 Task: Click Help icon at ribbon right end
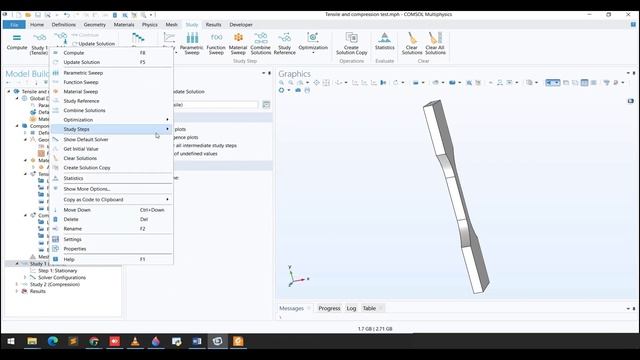click(x=633, y=24)
